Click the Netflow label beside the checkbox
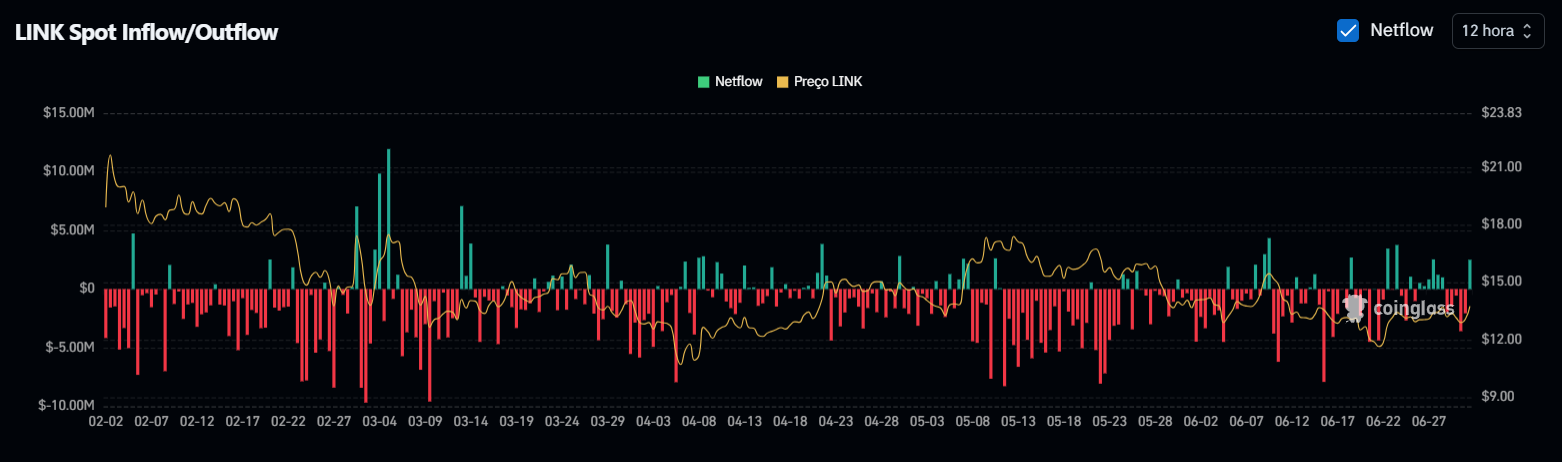The width and height of the screenshot is (1562, 462). pos(1401,30)
